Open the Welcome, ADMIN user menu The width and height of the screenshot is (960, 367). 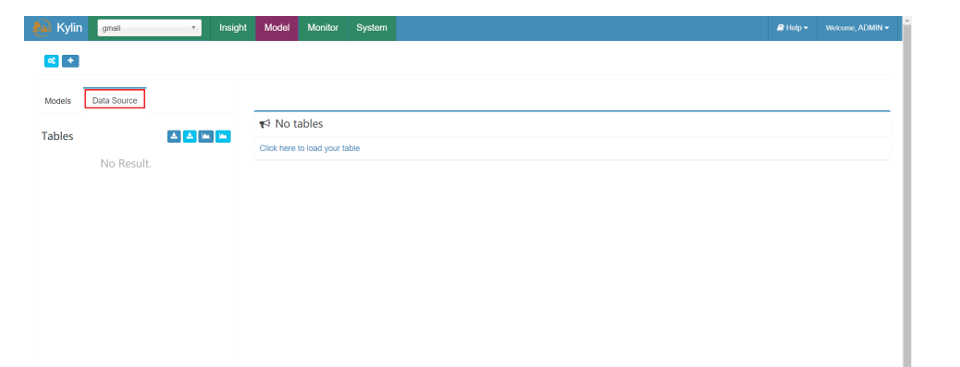point(857,28)
